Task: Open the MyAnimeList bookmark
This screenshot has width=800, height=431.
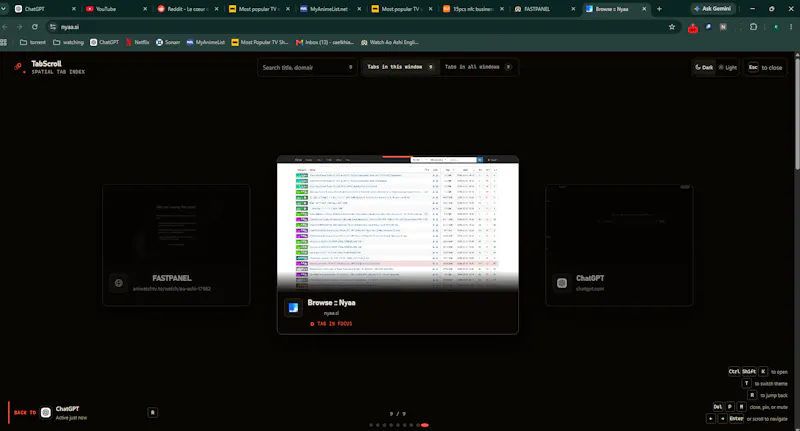Action: [206, 42]
